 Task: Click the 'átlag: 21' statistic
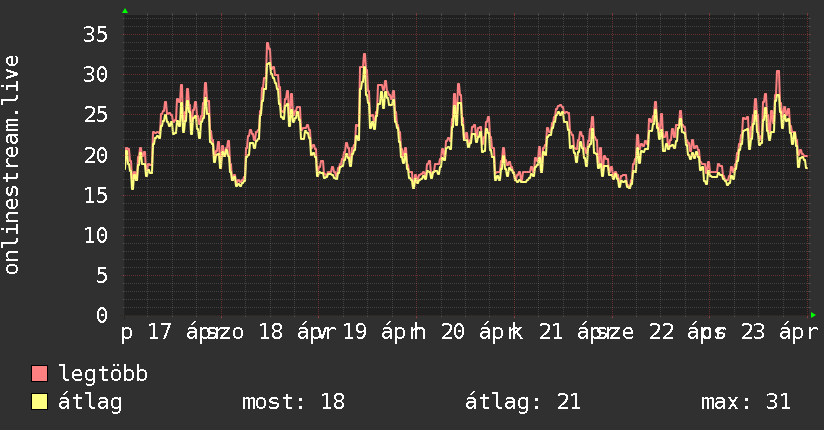523,402
